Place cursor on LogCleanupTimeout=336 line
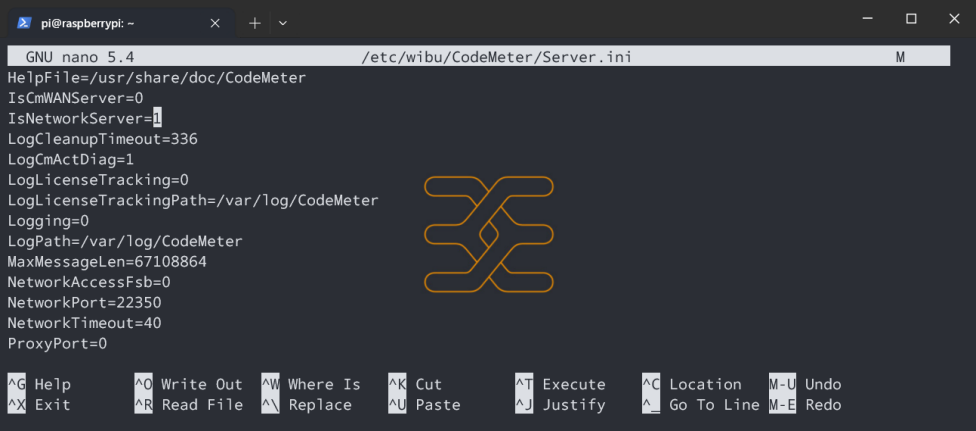The height and width of the screenshot is (431, 976). 103,139
